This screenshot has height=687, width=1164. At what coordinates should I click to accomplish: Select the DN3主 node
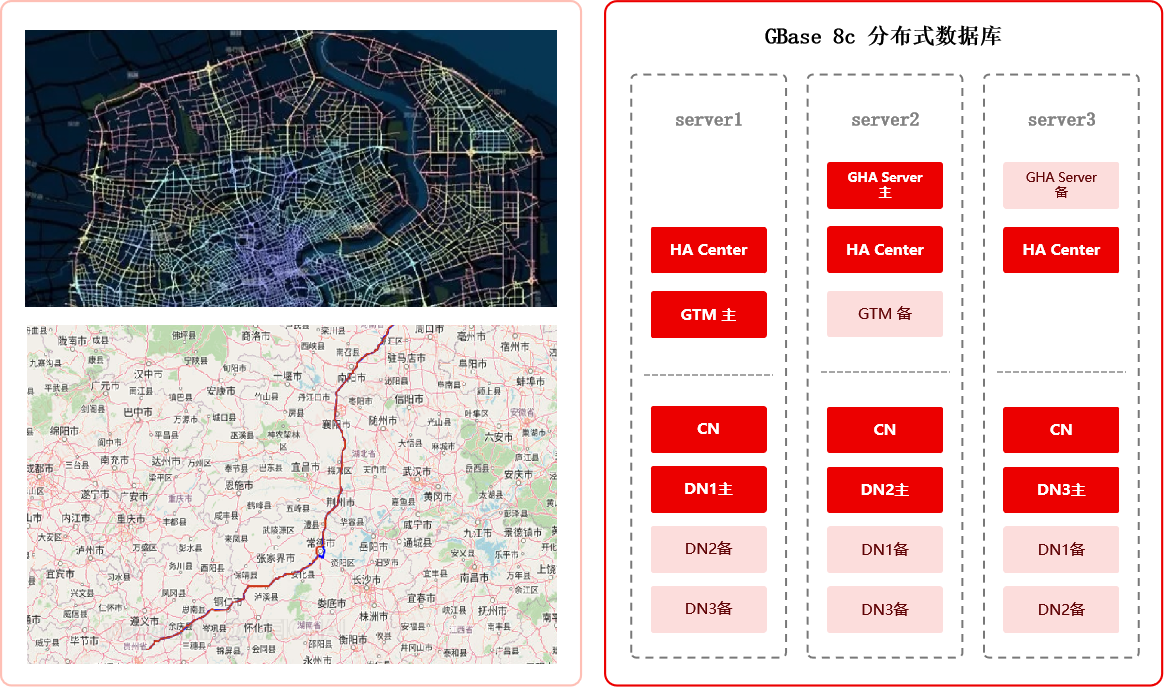pos(1061,489)
